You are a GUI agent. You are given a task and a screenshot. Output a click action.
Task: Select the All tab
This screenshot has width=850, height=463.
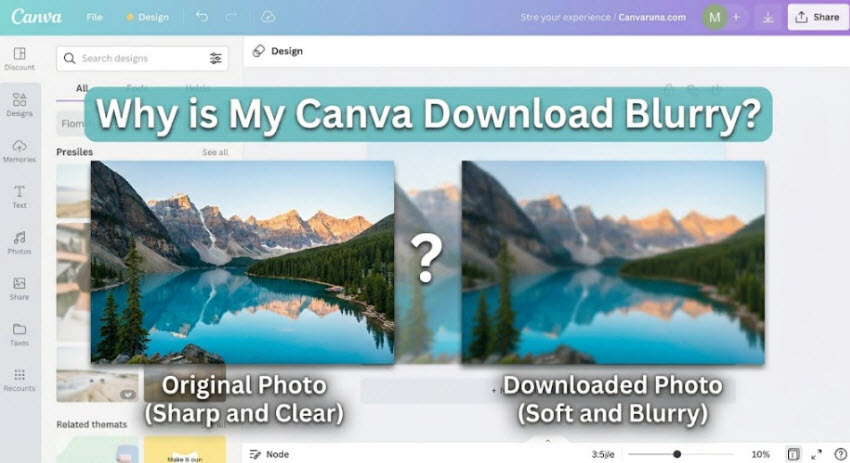[x=82, y=88]
